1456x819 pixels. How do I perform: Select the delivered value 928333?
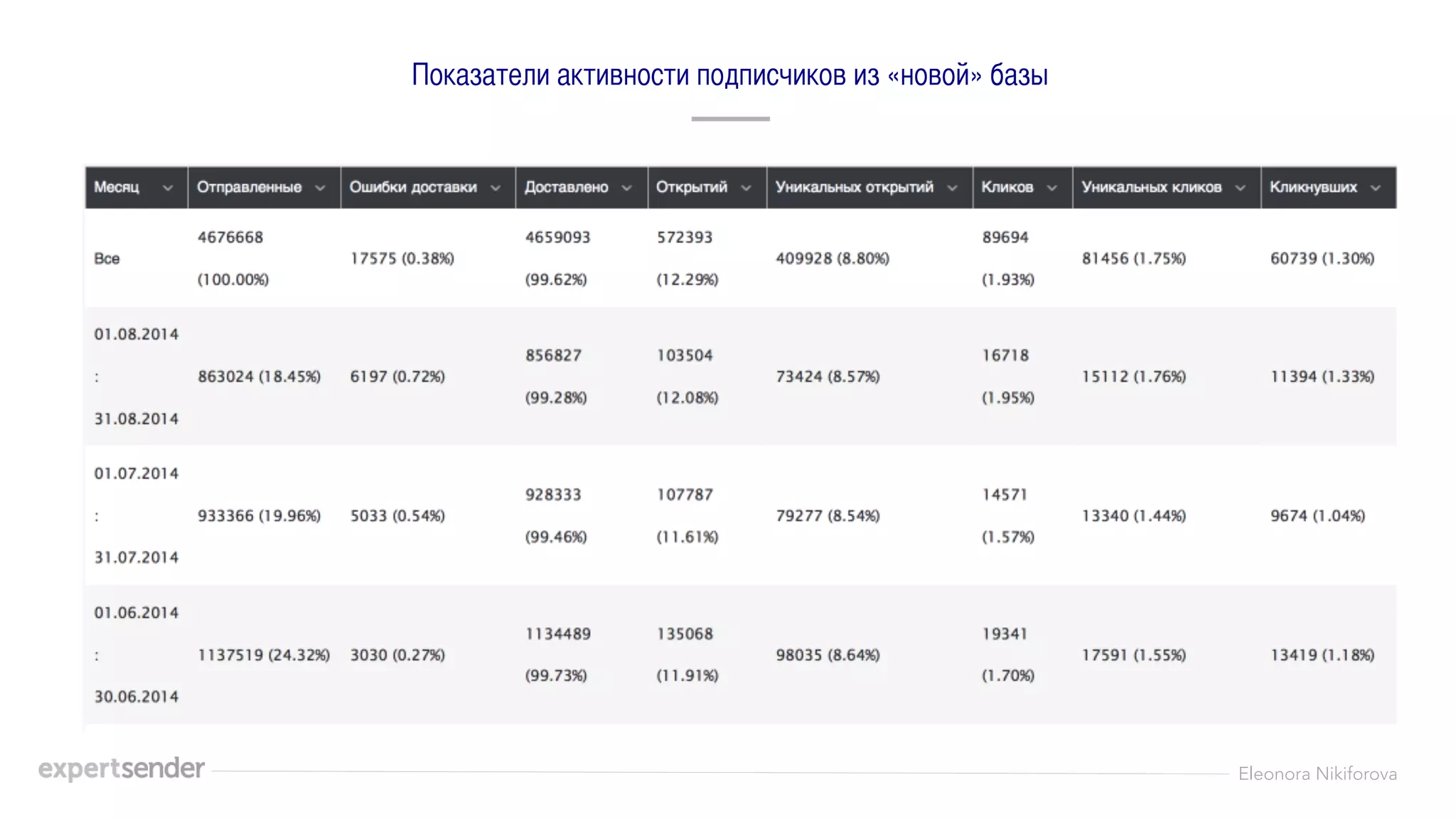(553, 495)
